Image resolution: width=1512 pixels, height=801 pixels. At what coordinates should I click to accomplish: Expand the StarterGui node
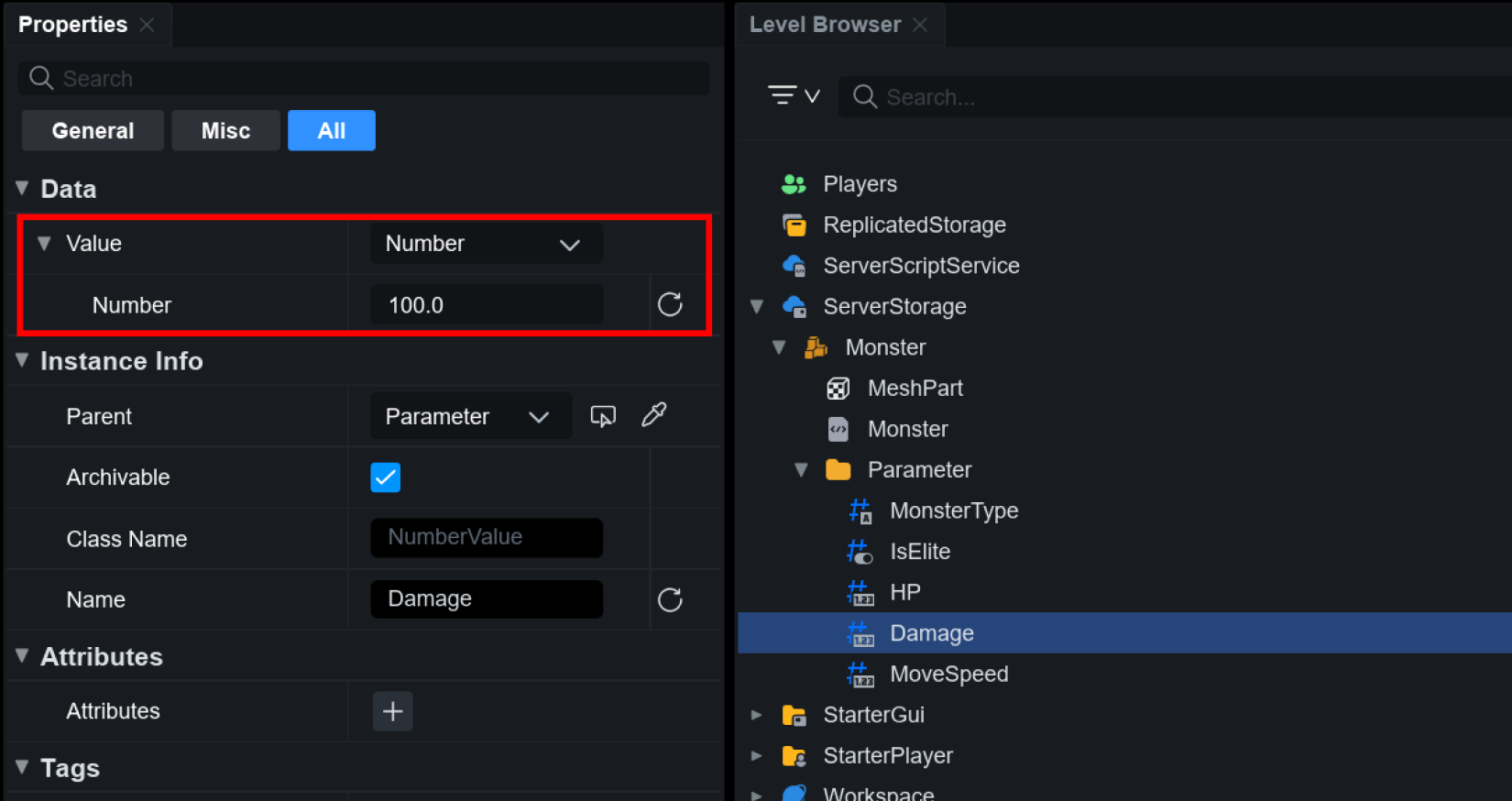tap(757, 715)
